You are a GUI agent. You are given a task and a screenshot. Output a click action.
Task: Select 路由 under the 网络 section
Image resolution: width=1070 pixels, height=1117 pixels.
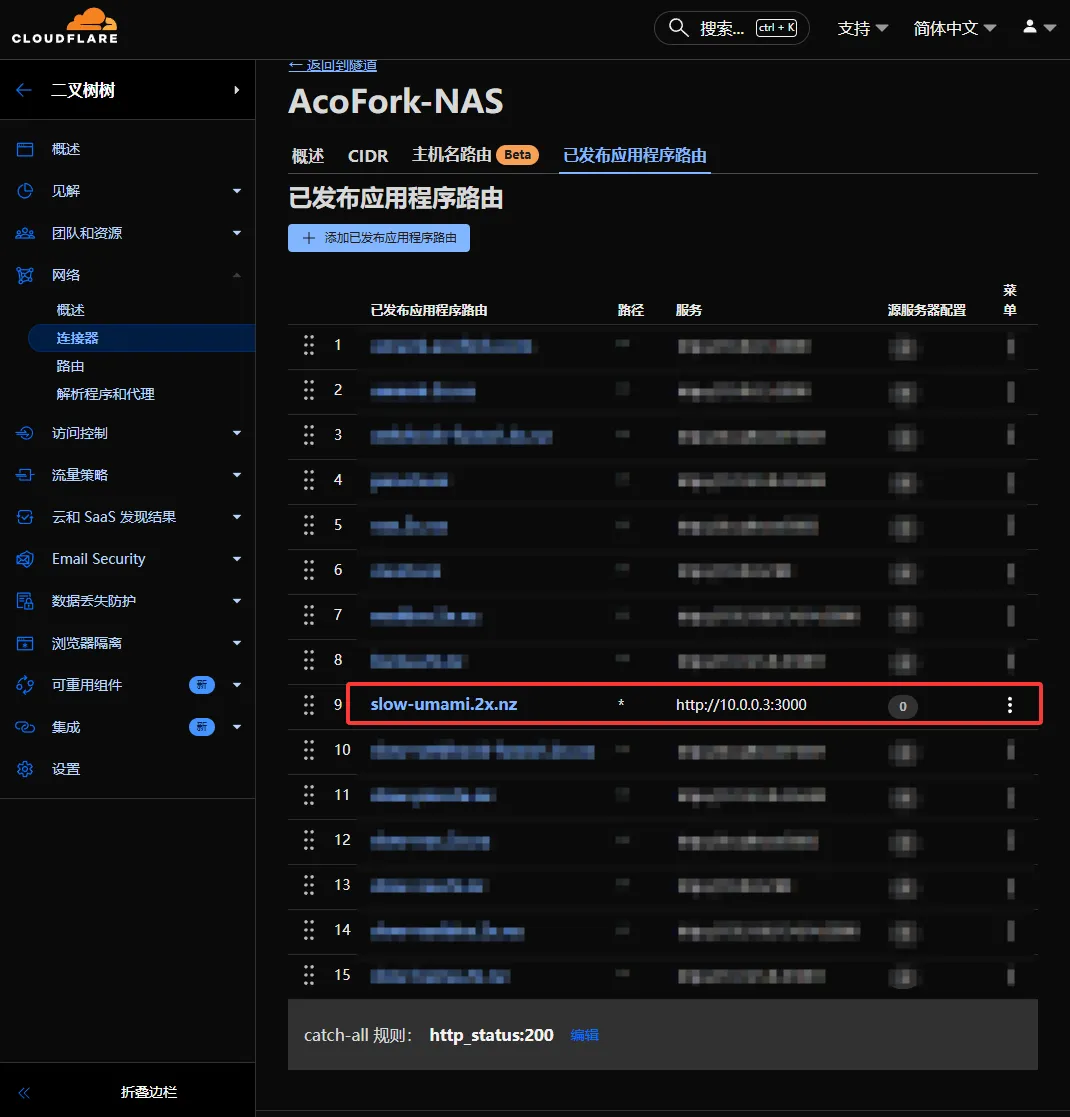coord(70,366)
